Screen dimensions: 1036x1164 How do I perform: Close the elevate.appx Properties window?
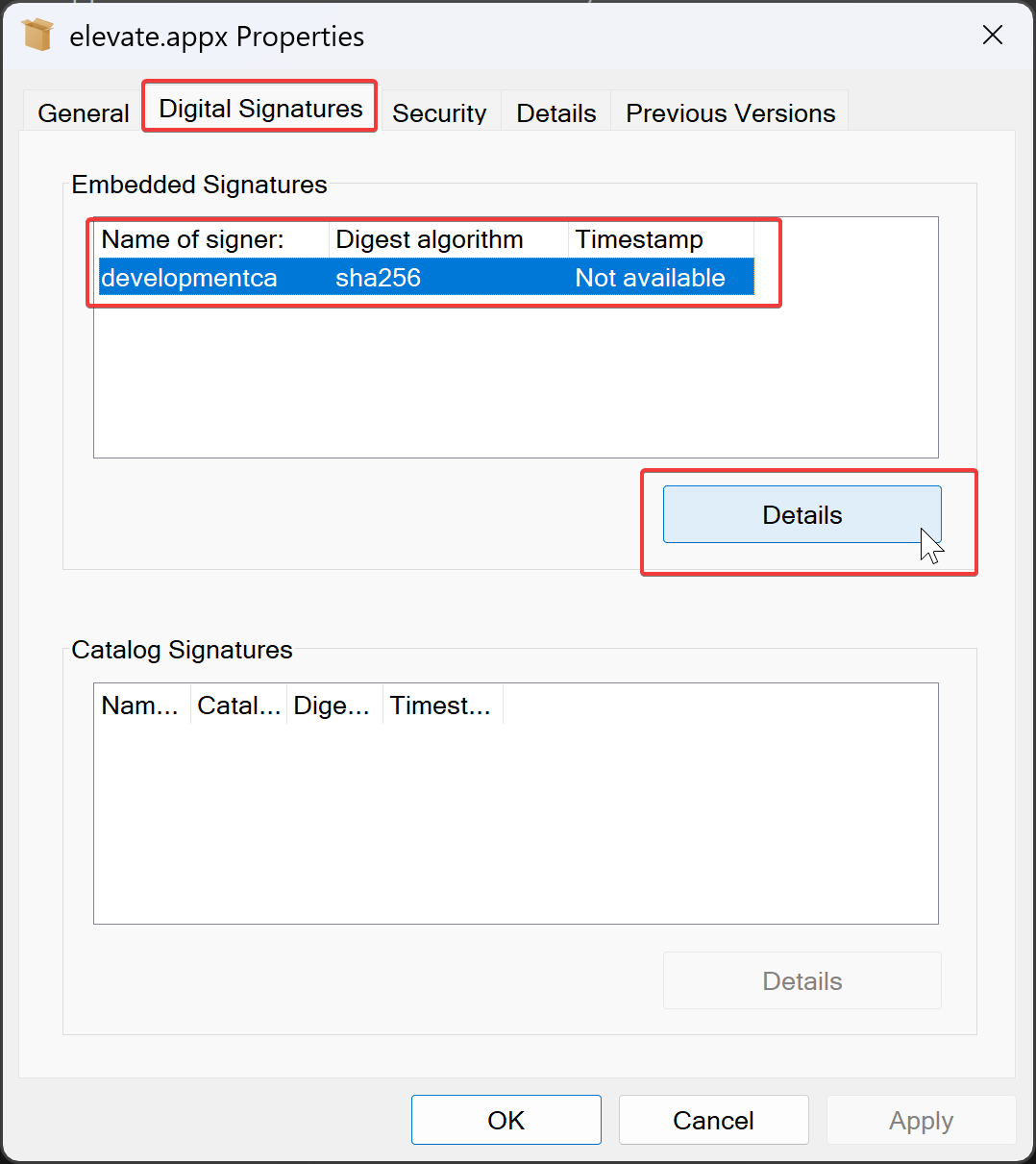[x=992, y=35]
